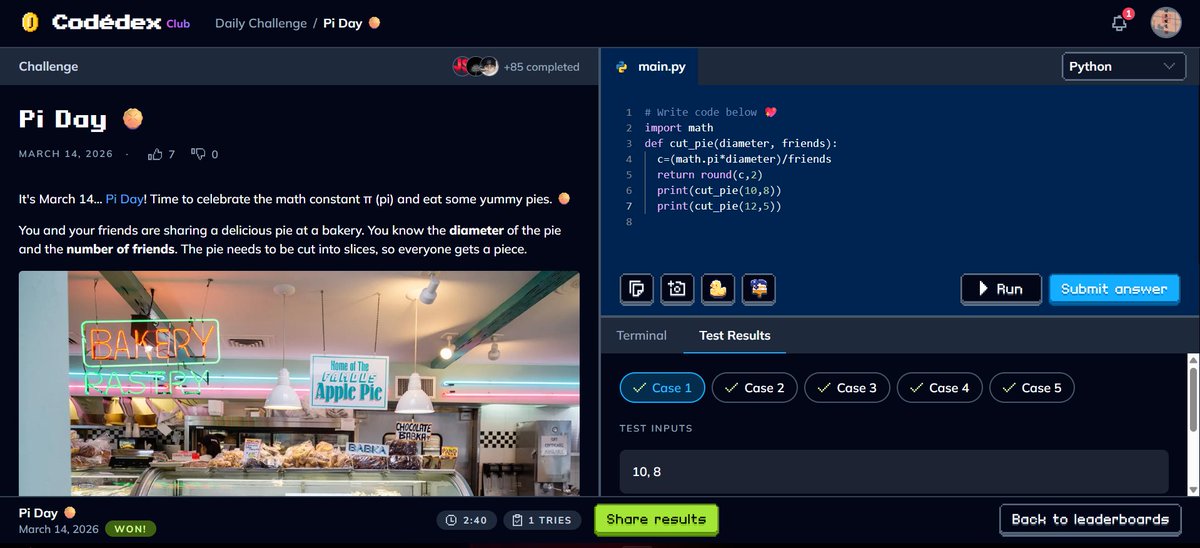Viewport: 1200px width, 548px height.
Task: Click the wizard hat hint icon
Action: click(759, 289)
